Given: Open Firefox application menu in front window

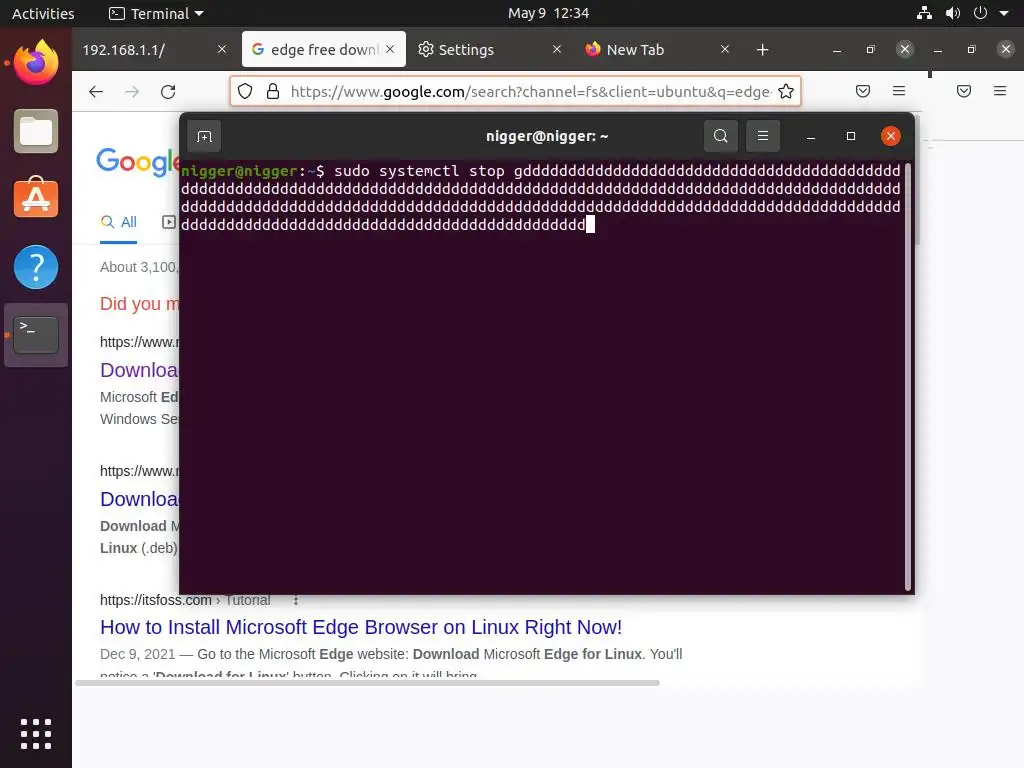Looking at the screenshot, I should click(899, 91).
